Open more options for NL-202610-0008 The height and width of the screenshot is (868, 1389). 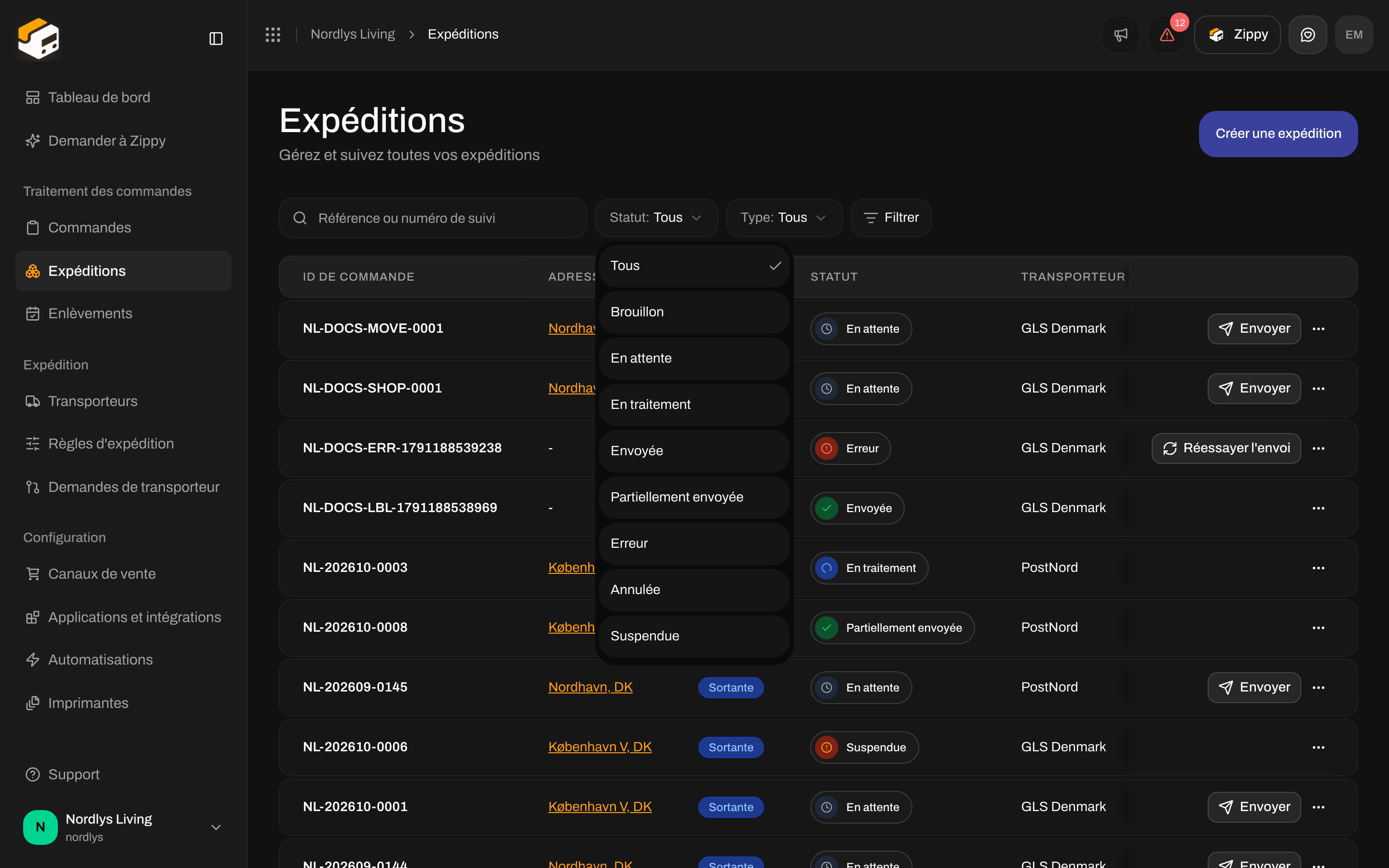pos(1319,627)
